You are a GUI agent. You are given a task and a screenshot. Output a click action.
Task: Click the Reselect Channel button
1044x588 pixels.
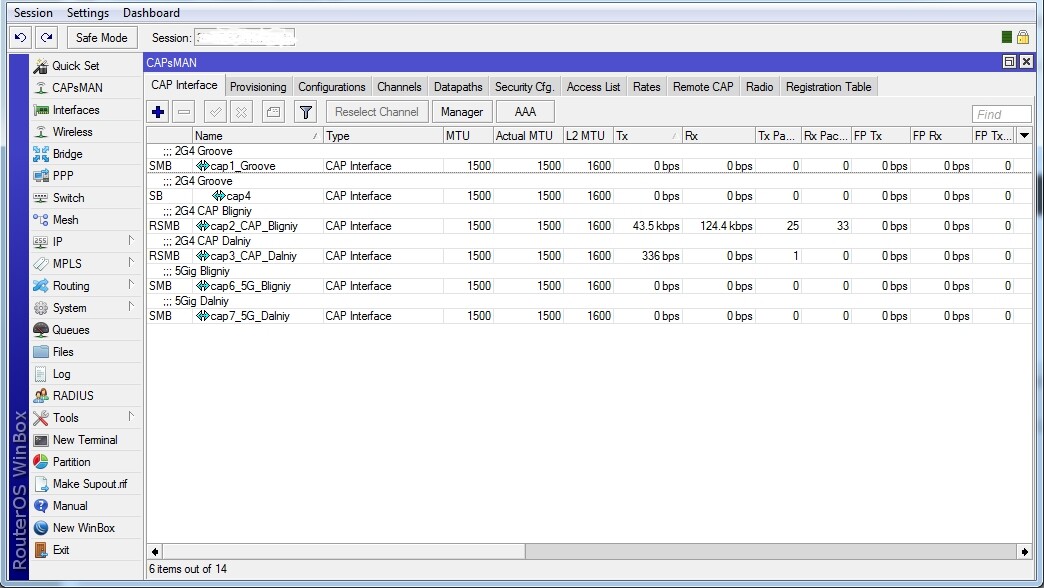(377, 112)
